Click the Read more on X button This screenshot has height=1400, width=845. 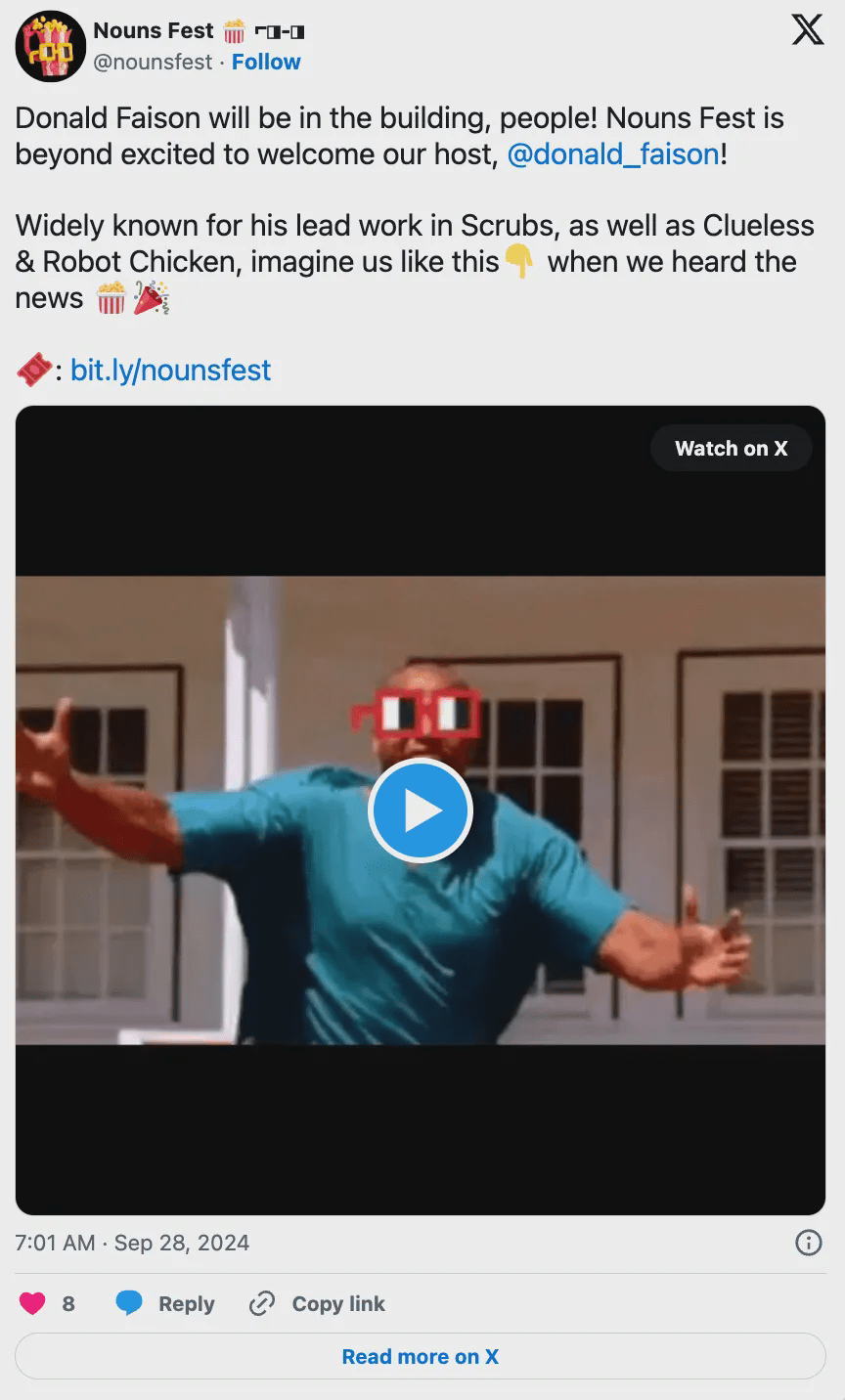[421, 1356]
